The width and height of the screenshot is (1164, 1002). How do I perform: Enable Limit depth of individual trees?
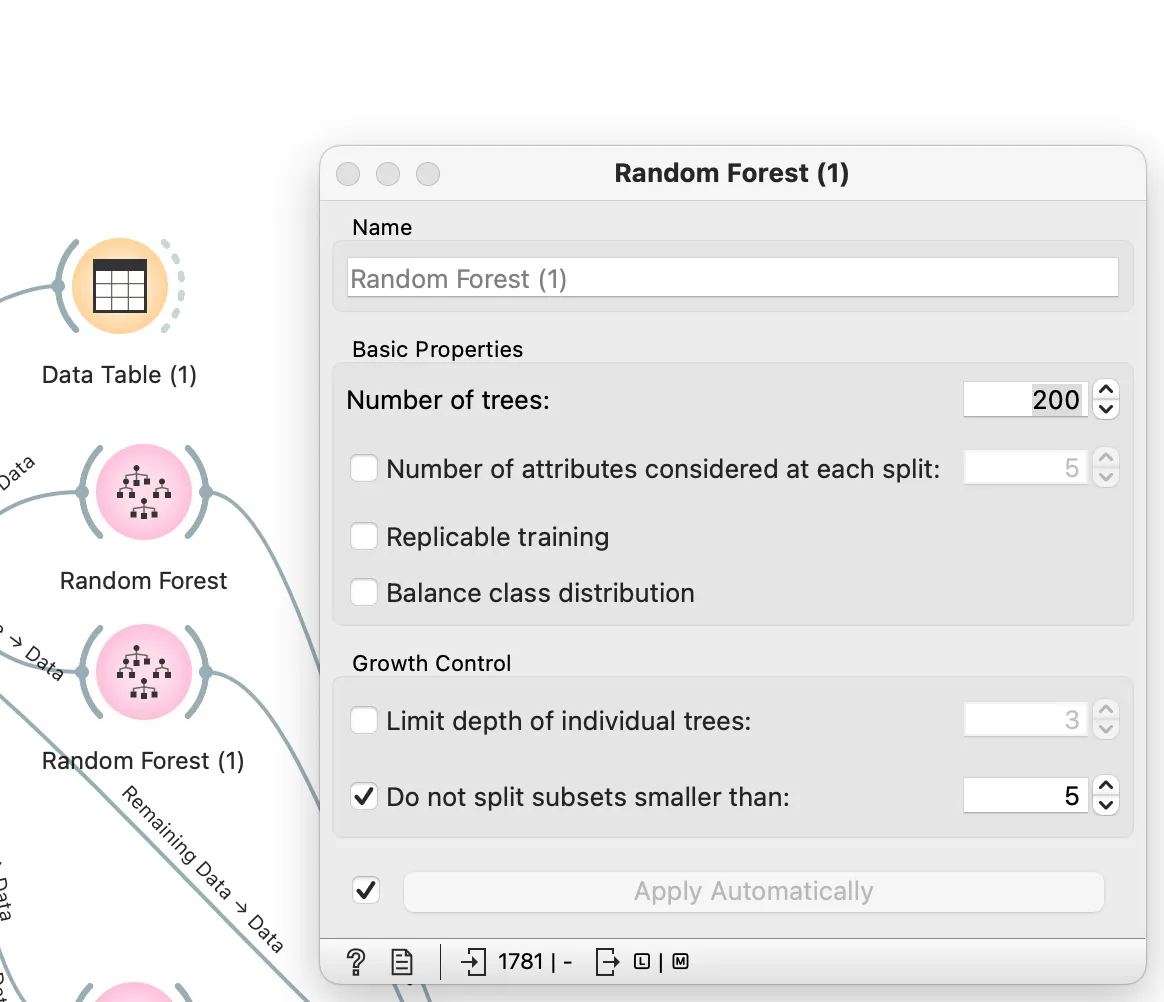364,720
